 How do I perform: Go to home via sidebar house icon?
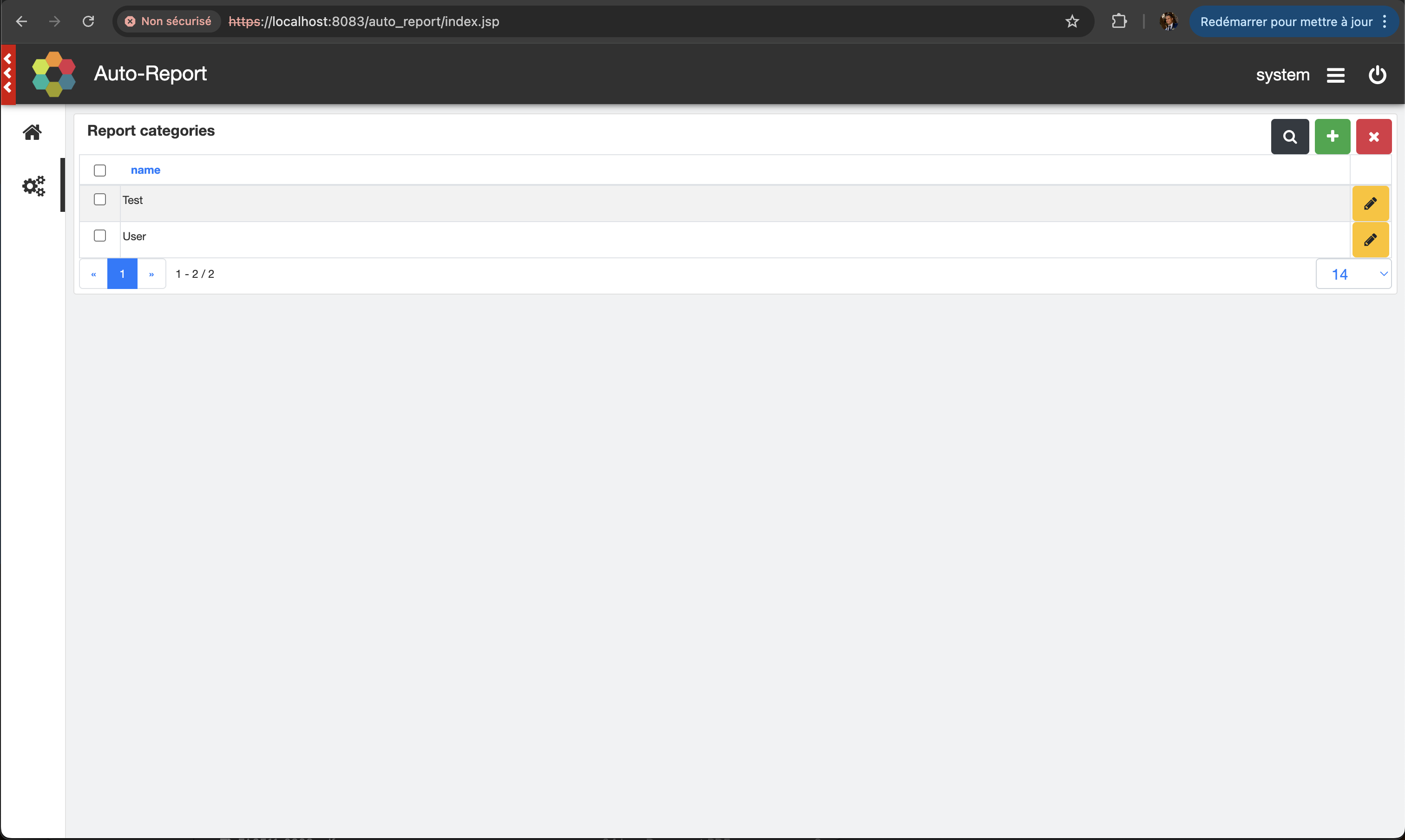coord(32,132)
